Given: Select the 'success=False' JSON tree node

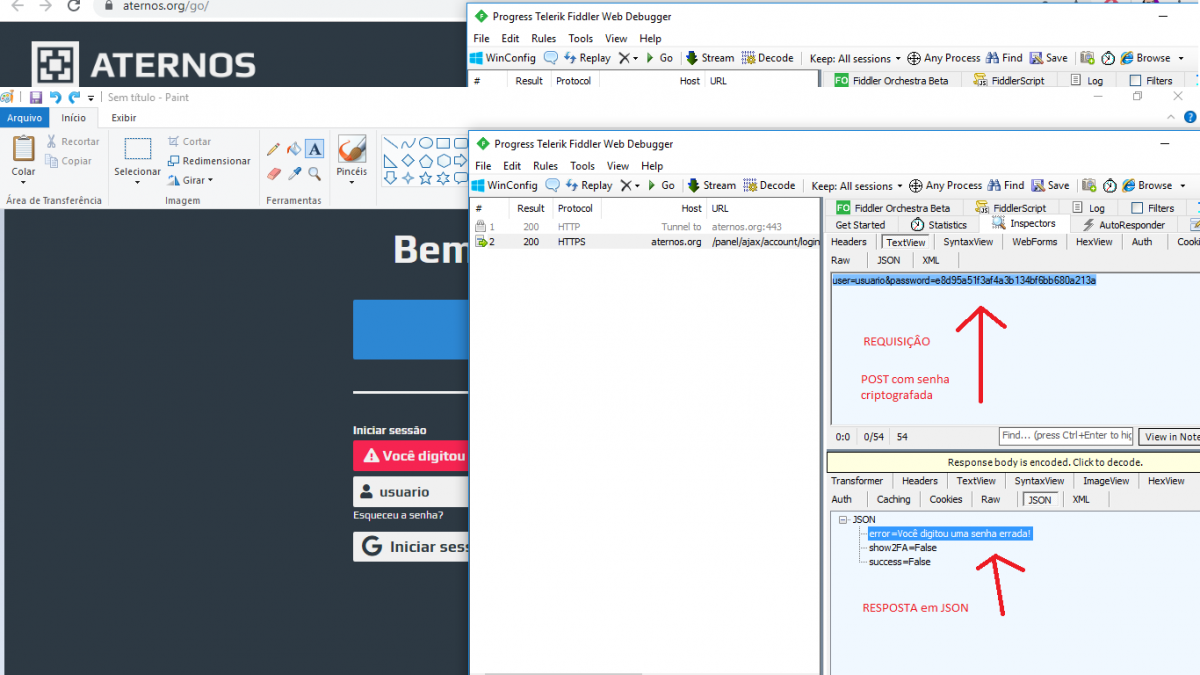Looking at the screenshot, I should coord(899,562).
